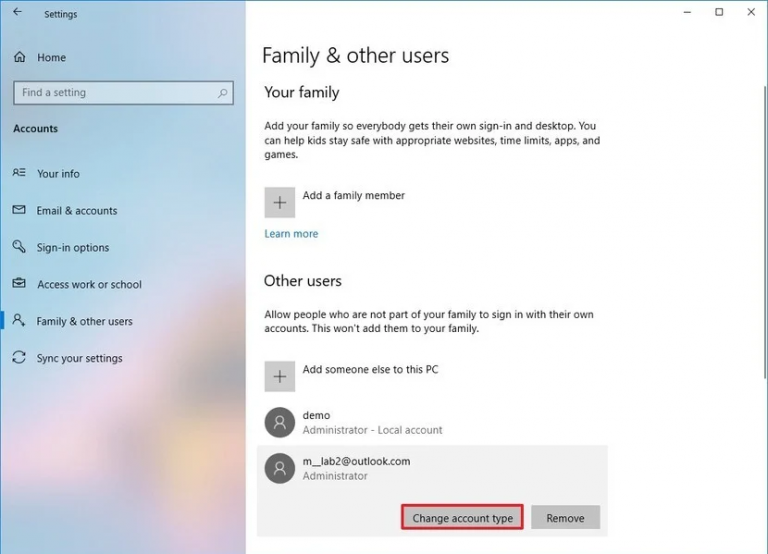The width and height of the screenshot is (768, 554).
Task: Maximize the Settings window
Action: 719,12
